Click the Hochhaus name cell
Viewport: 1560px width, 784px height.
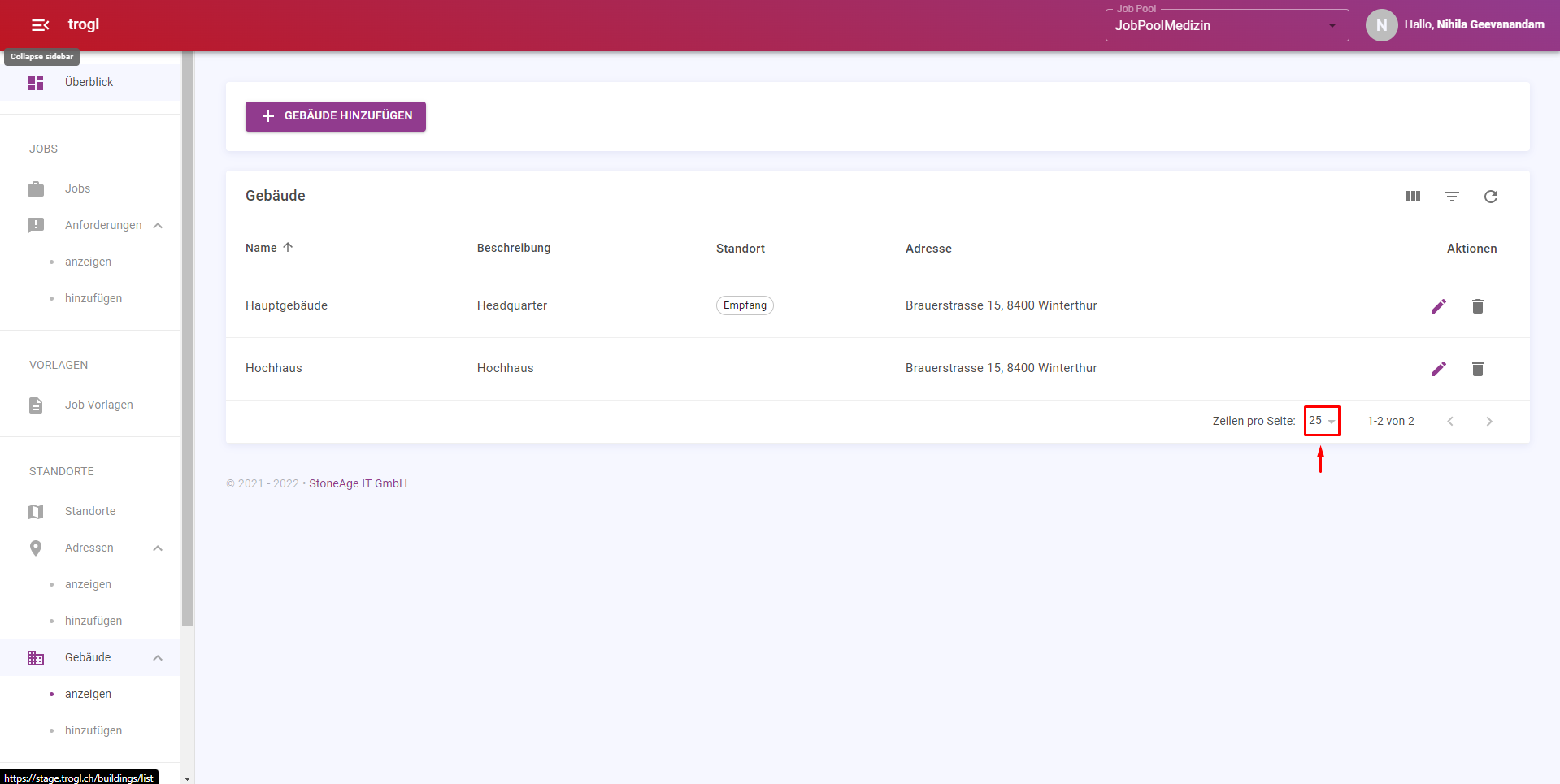274,368
